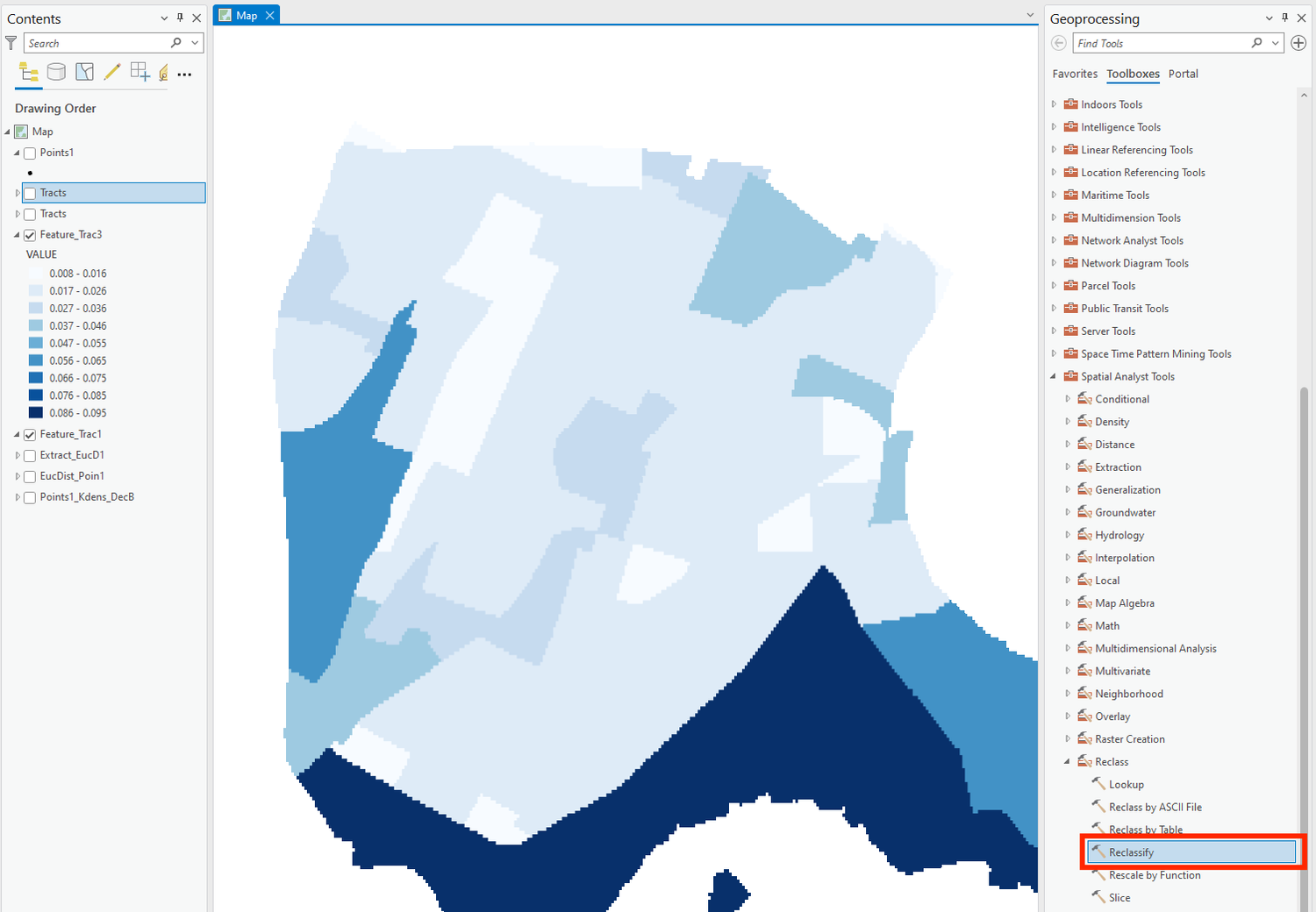Screen dimensions: 1316x912
Task: Open the Favorites tab in Geoprocessing
Action: coord(1074,74)
